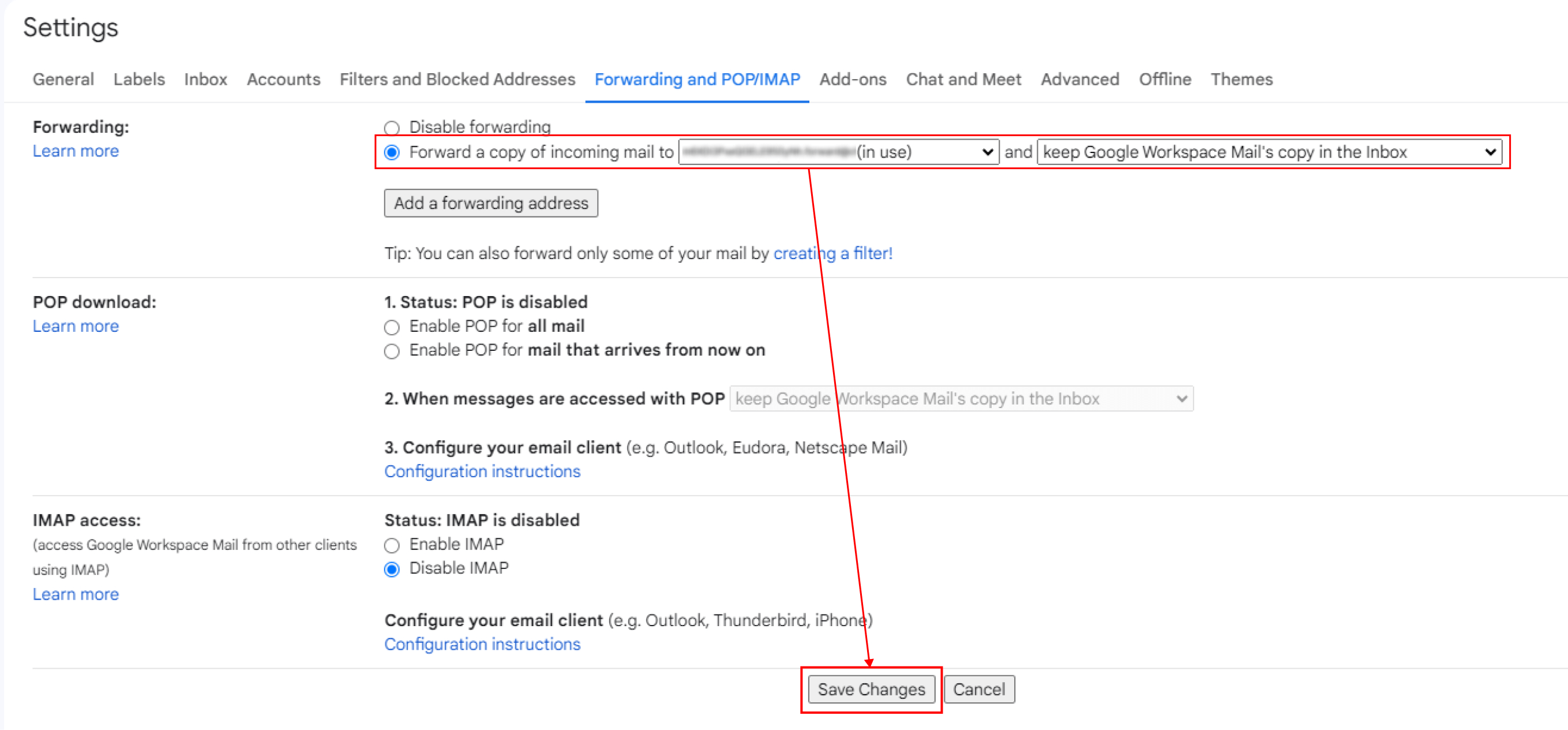Open the POP messages accessed dropdown
This screenshot has height=730, width=1568.
[x=961, y=399]
